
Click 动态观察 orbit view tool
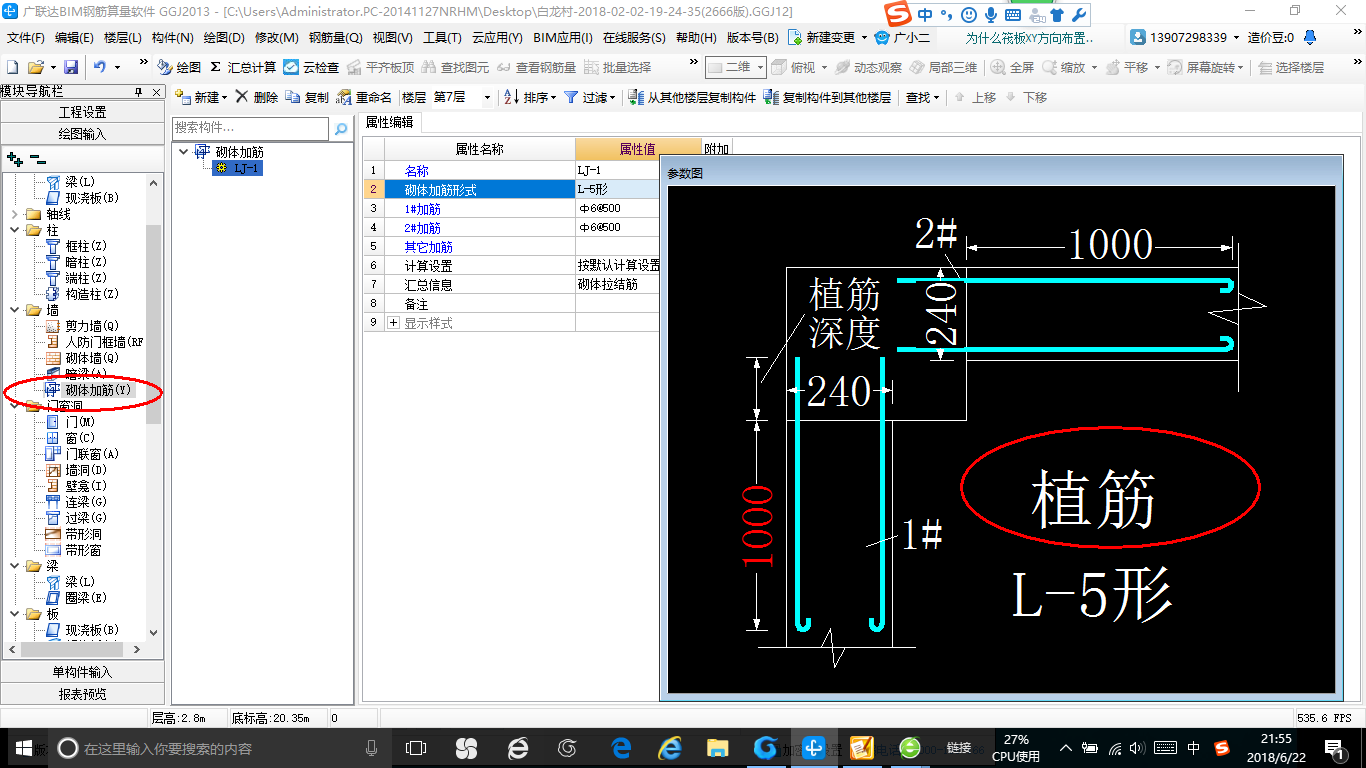[868, 67]
